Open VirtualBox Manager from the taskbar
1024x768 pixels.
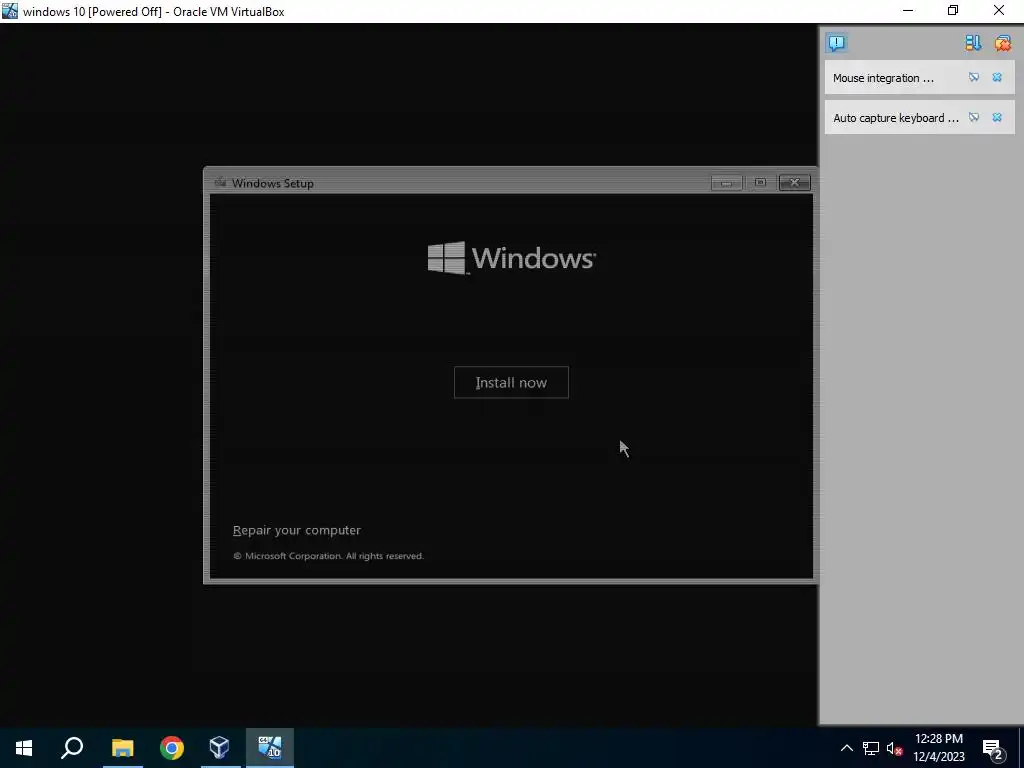[219, 748]
